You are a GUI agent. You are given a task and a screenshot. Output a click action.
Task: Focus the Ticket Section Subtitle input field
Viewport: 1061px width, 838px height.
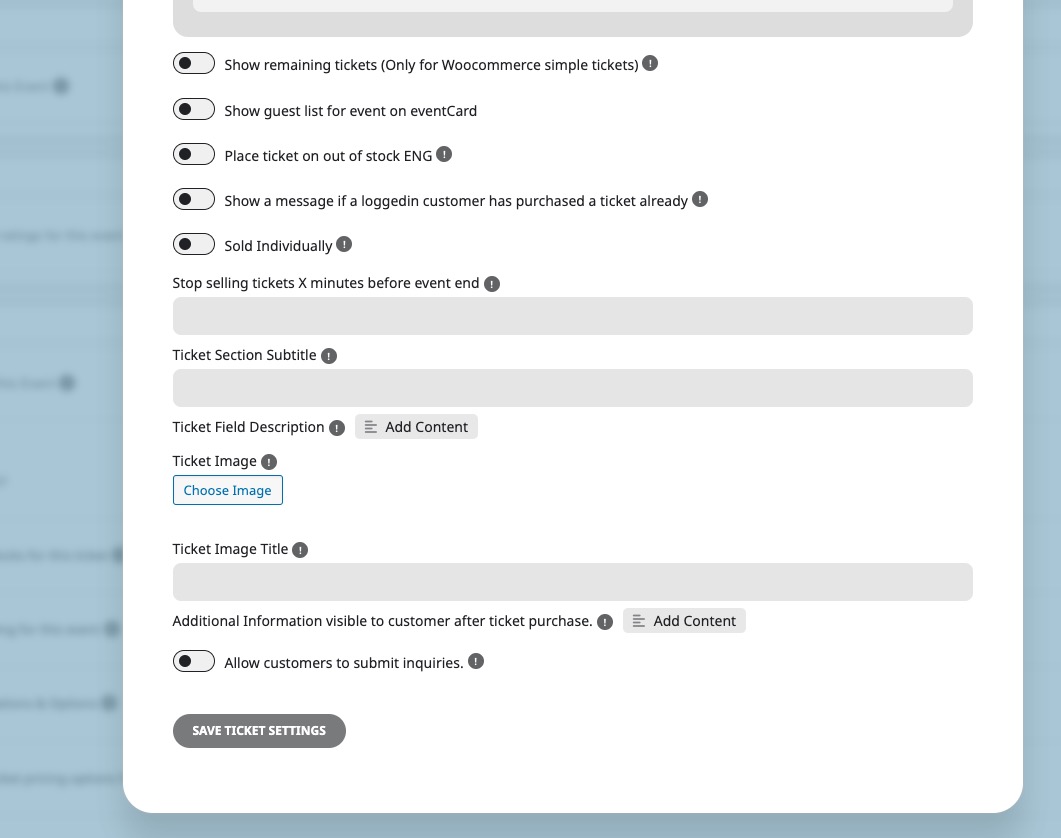click(x=572, y=388)
